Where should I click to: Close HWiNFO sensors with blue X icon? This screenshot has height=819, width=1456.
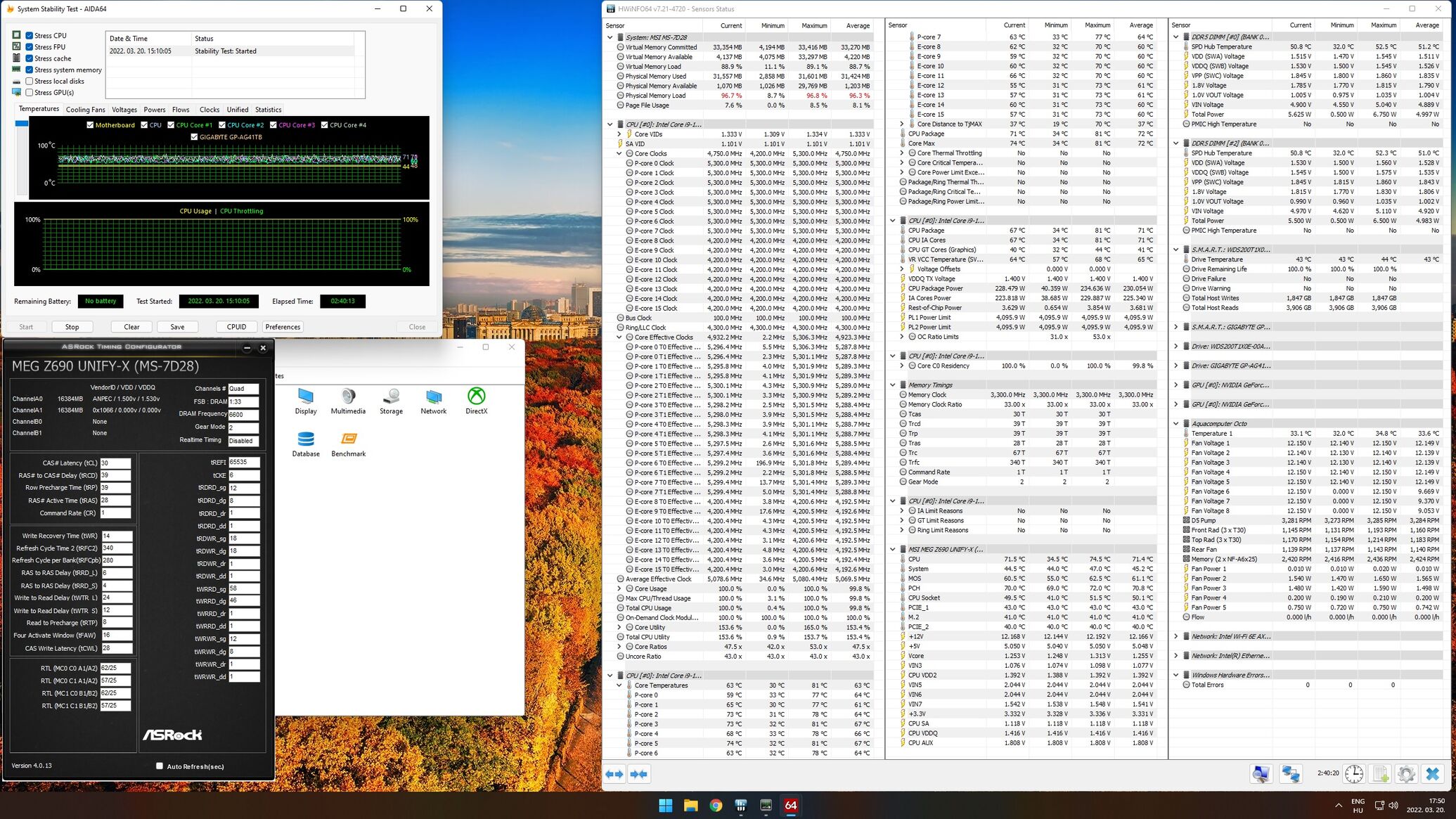coord(1432,774)
